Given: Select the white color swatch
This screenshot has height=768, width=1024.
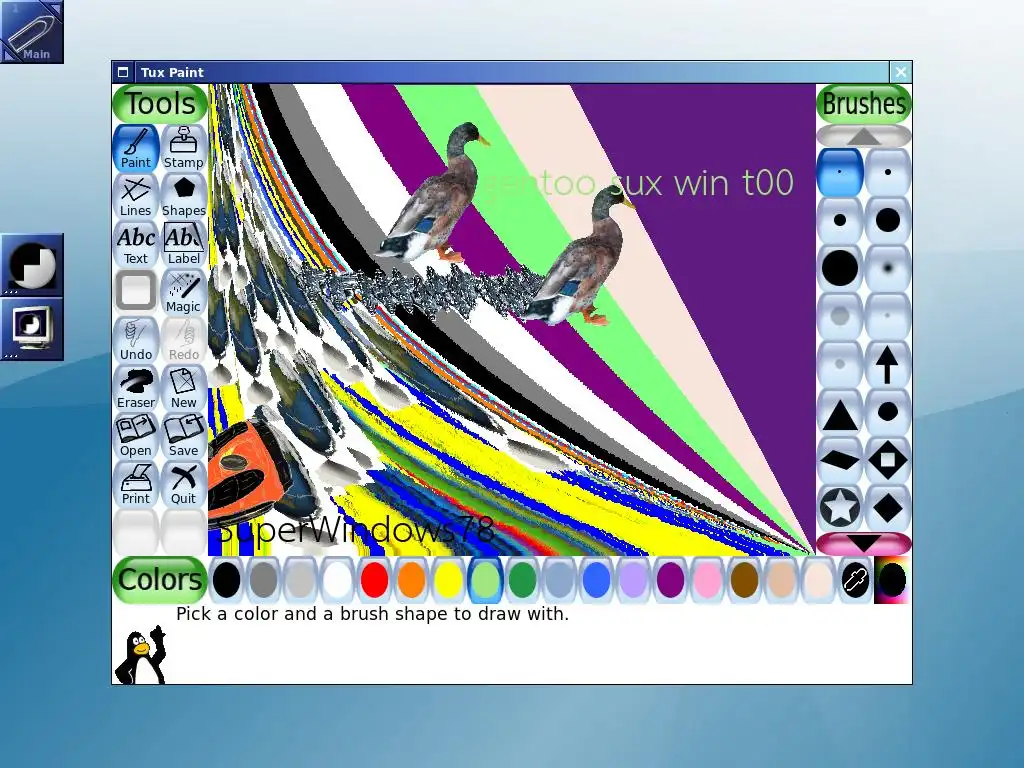Looking at the screenshot, I should [338, 579].
